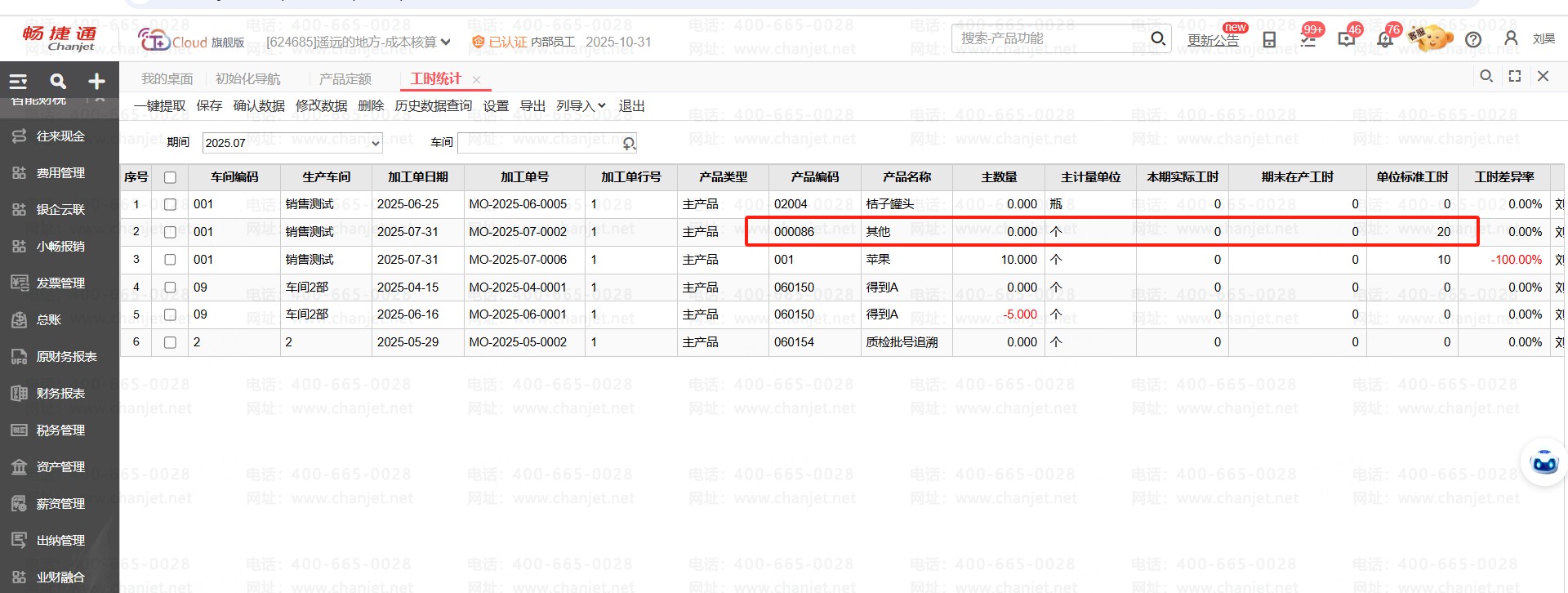The image size is (1568, 593).
Task: Click the notification bell icon
Action: tap(1384, 39)
